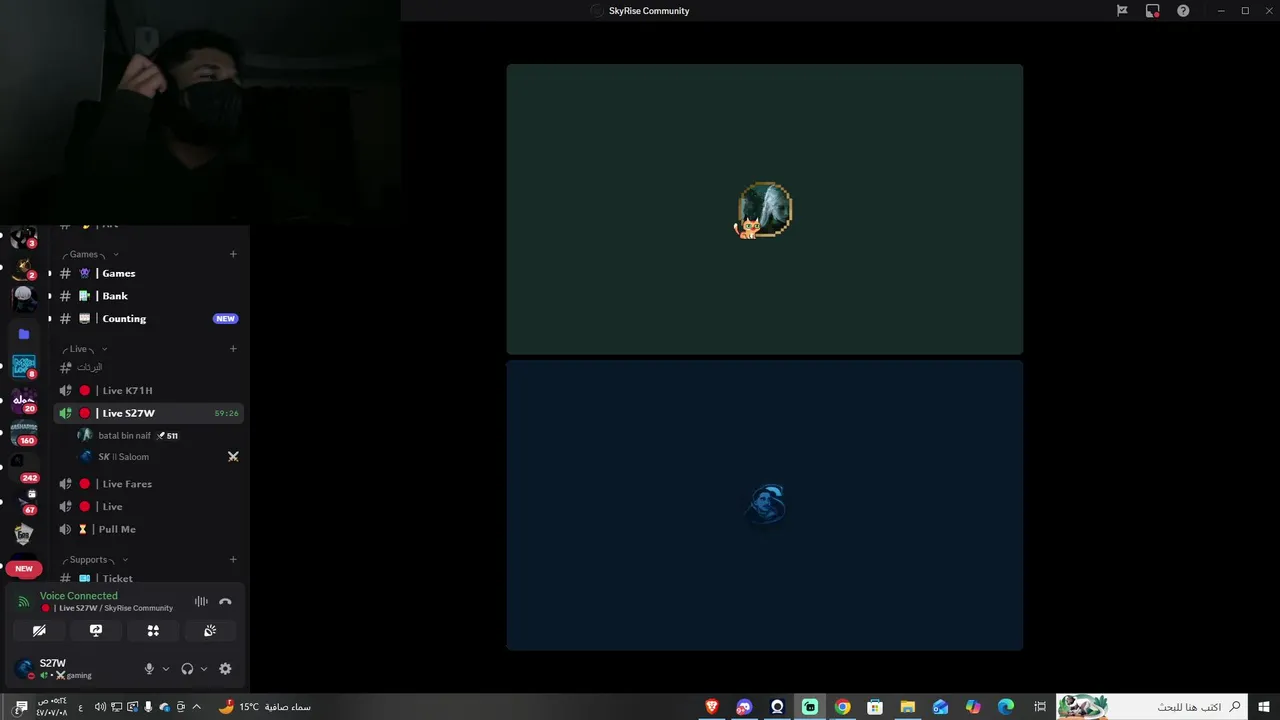The height and width of the screenshot is (720, 1280).
Task: Select user SK II Saloom in voice list
Action: coord(158,457)
